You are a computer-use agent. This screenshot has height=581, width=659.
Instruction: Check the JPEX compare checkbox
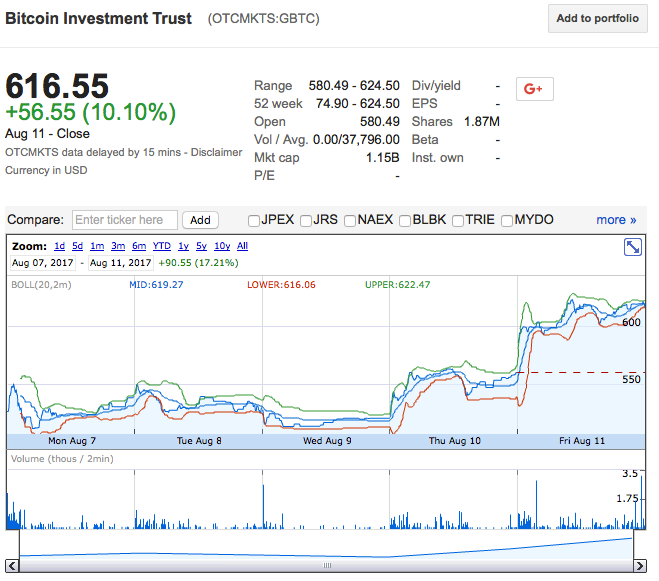click(x=254, y=221)
